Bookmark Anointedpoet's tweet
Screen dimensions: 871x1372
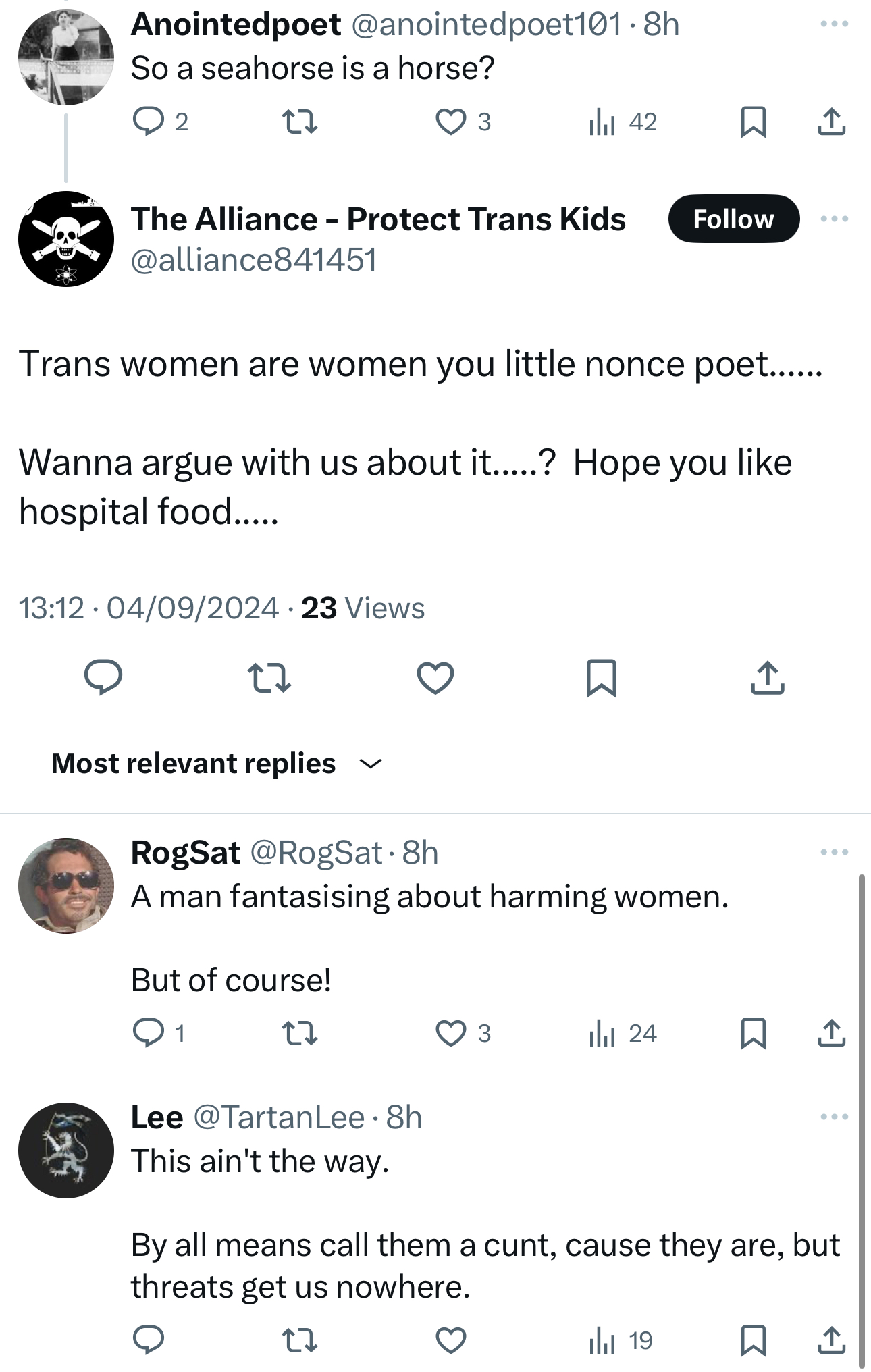[753, 122]
